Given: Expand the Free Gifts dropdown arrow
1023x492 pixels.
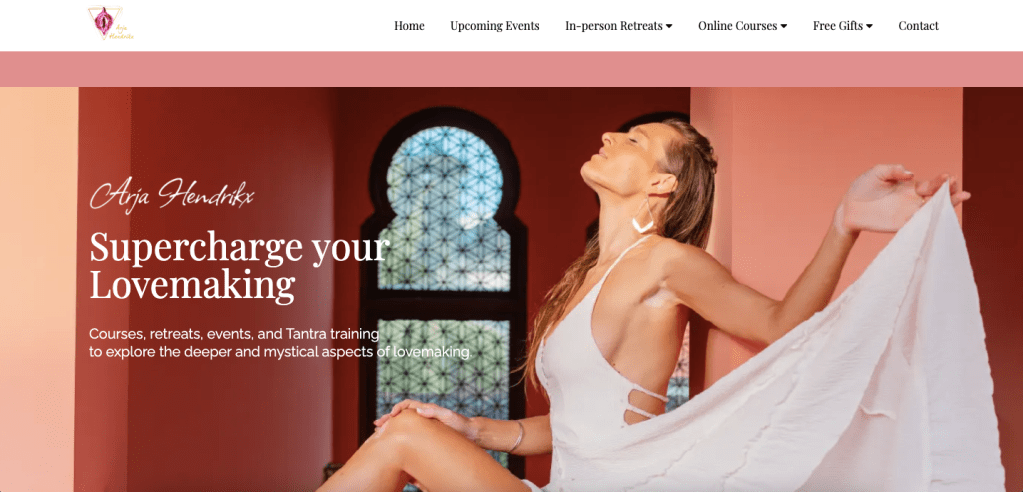Looking at the screenshot, I should coord(869,26).
